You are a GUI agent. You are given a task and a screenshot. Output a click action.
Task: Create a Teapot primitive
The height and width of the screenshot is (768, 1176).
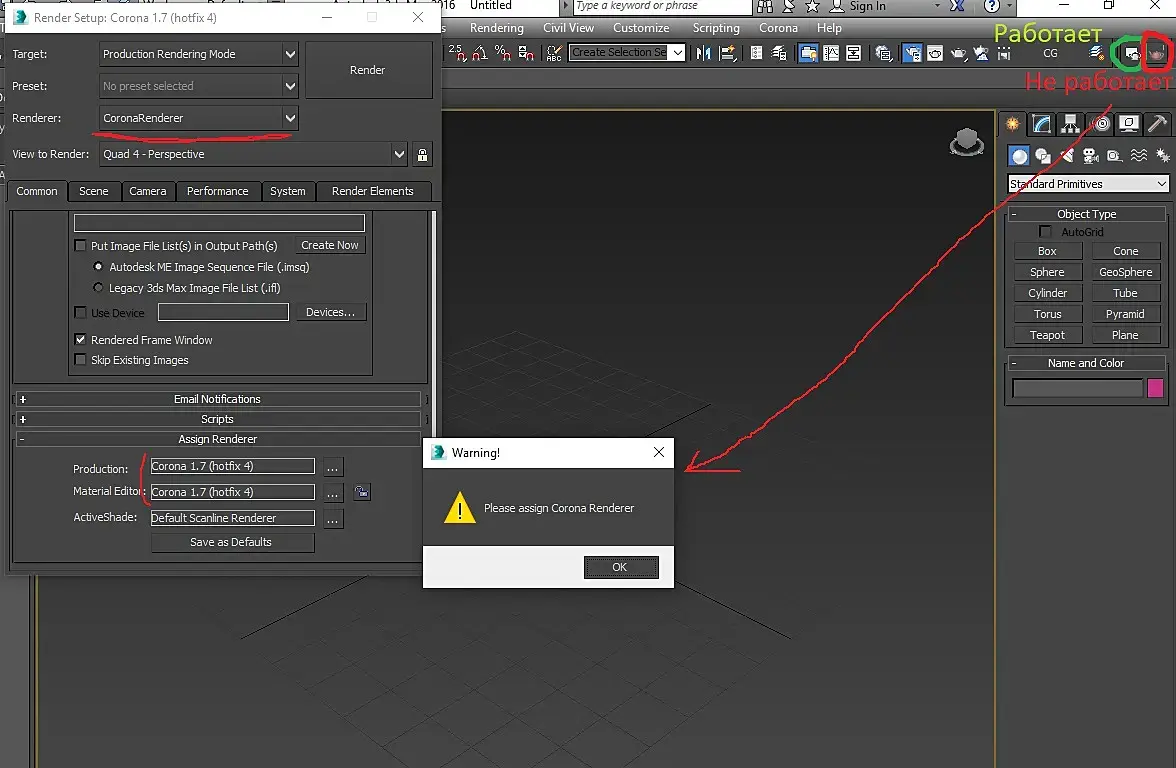pyautogui.click(x=1047, y=334)
